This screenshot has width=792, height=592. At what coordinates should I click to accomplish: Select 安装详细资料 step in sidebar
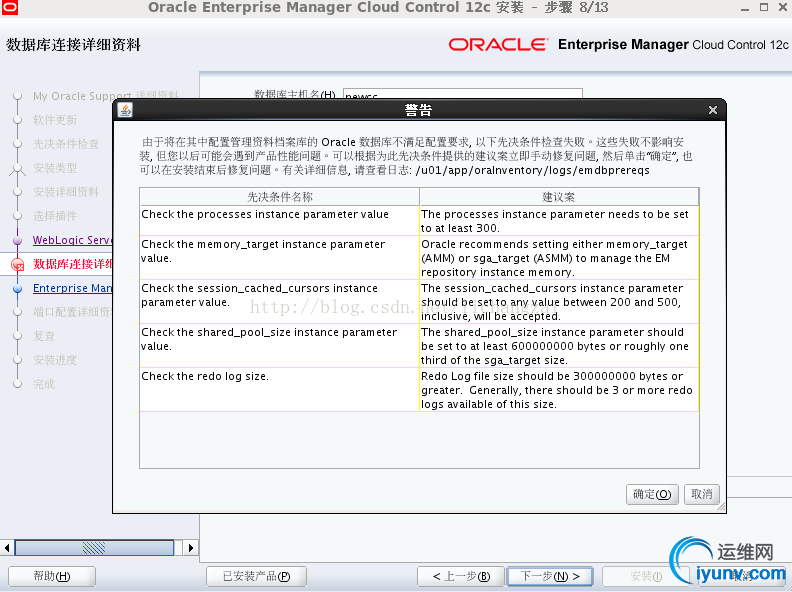coord(66,192)
